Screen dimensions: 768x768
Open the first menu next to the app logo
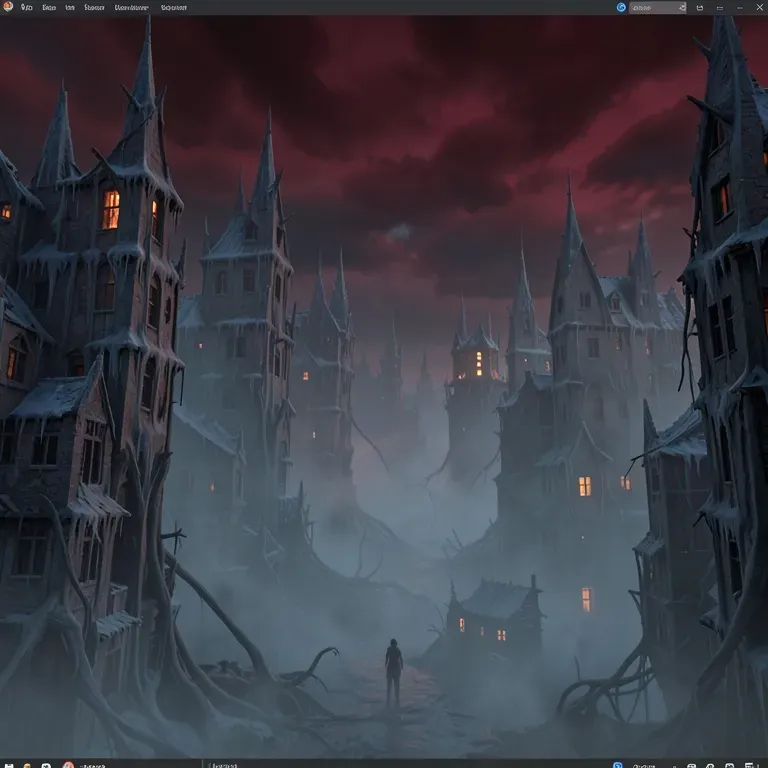(x=26, y=7)
